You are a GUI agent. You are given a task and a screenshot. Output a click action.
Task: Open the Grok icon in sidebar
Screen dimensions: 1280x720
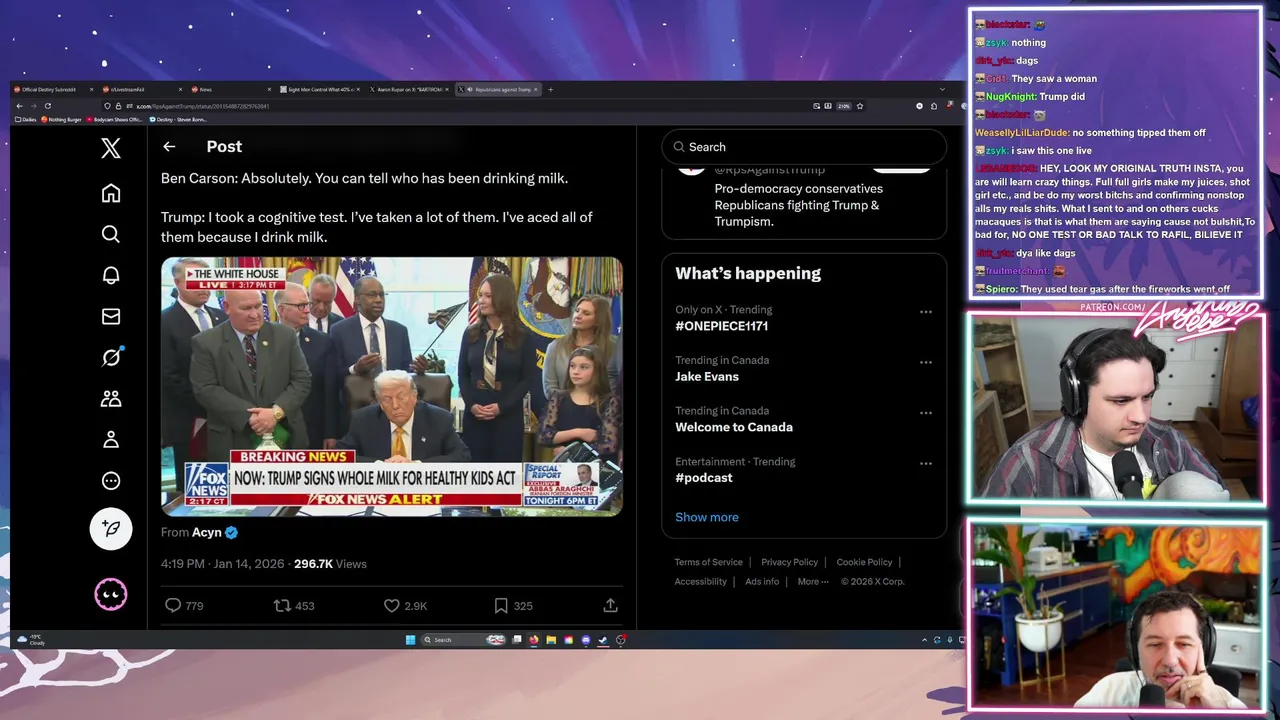pyautogui.click(x=111, y=357)
